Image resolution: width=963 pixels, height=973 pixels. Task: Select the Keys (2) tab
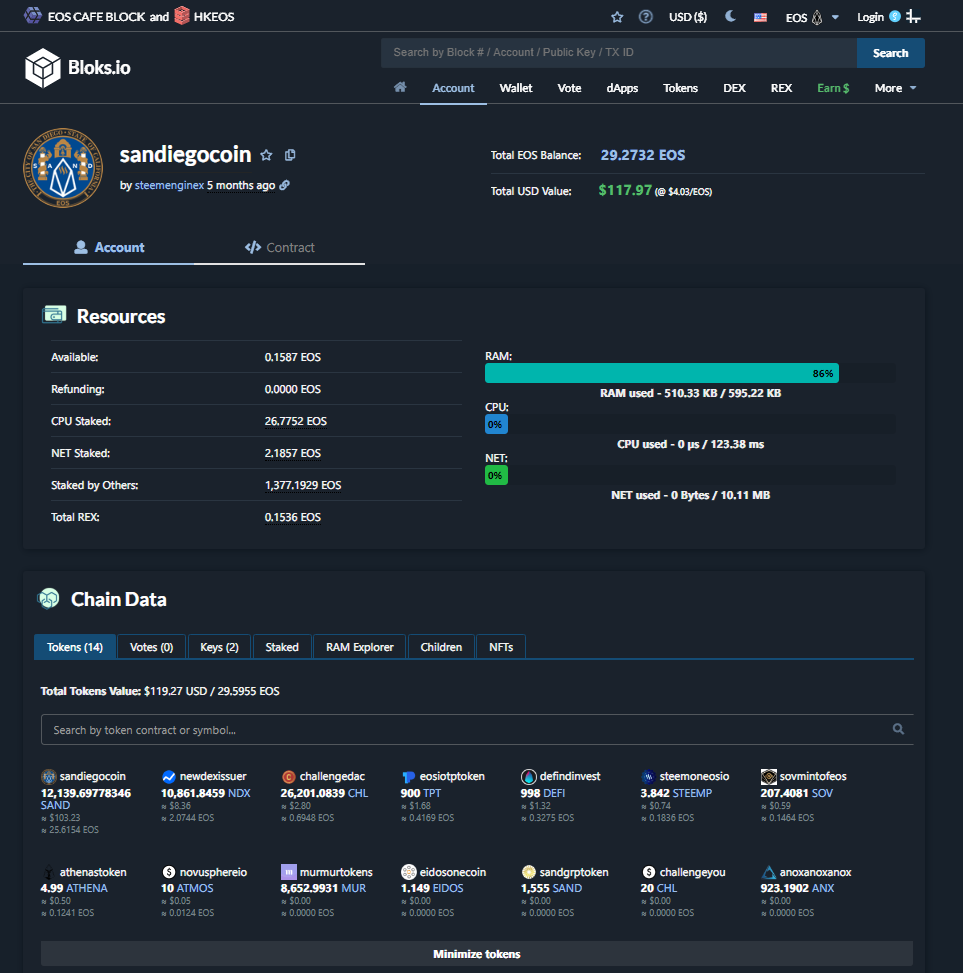click(219, 647)
